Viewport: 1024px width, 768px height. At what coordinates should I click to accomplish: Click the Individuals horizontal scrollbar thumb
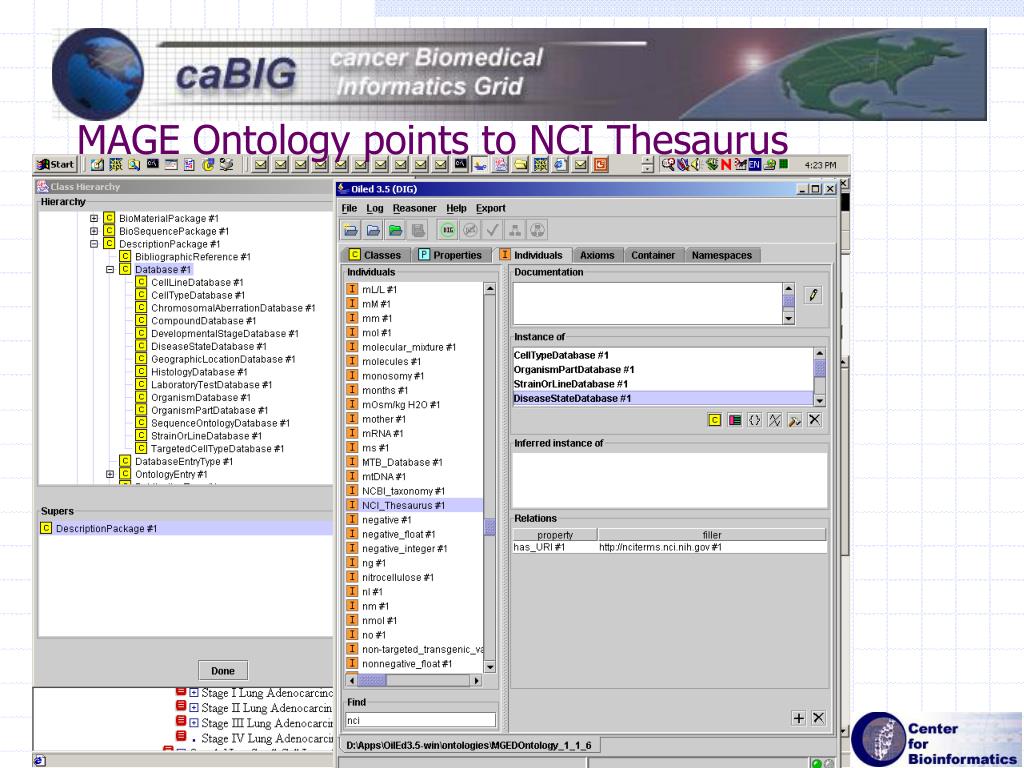(x=372, y=680)
